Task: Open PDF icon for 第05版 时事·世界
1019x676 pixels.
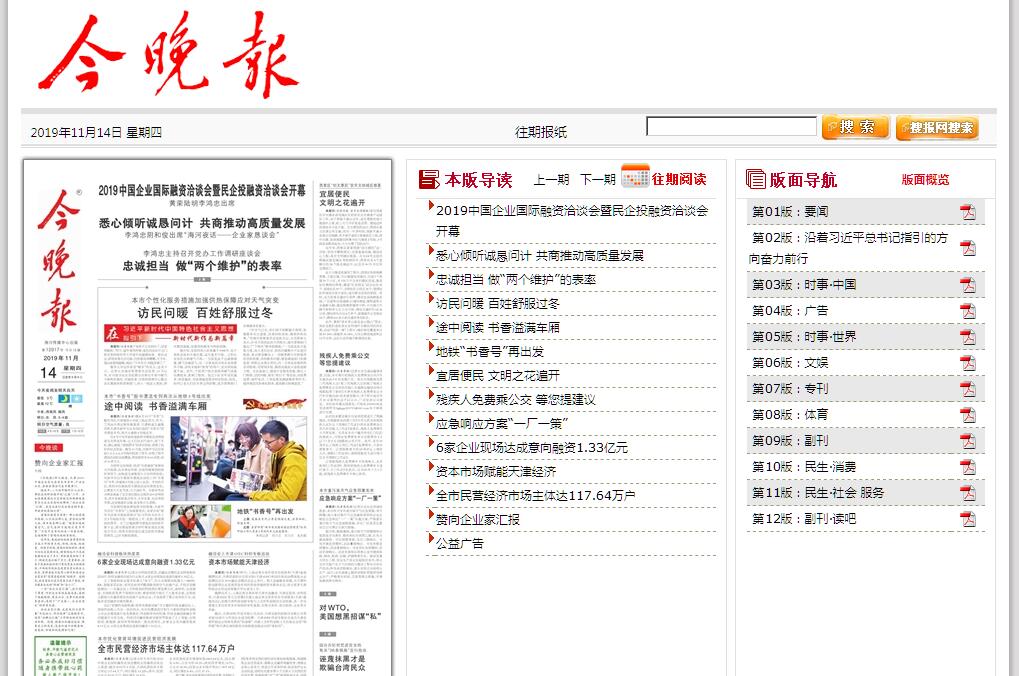Action: tap(967, 337)
